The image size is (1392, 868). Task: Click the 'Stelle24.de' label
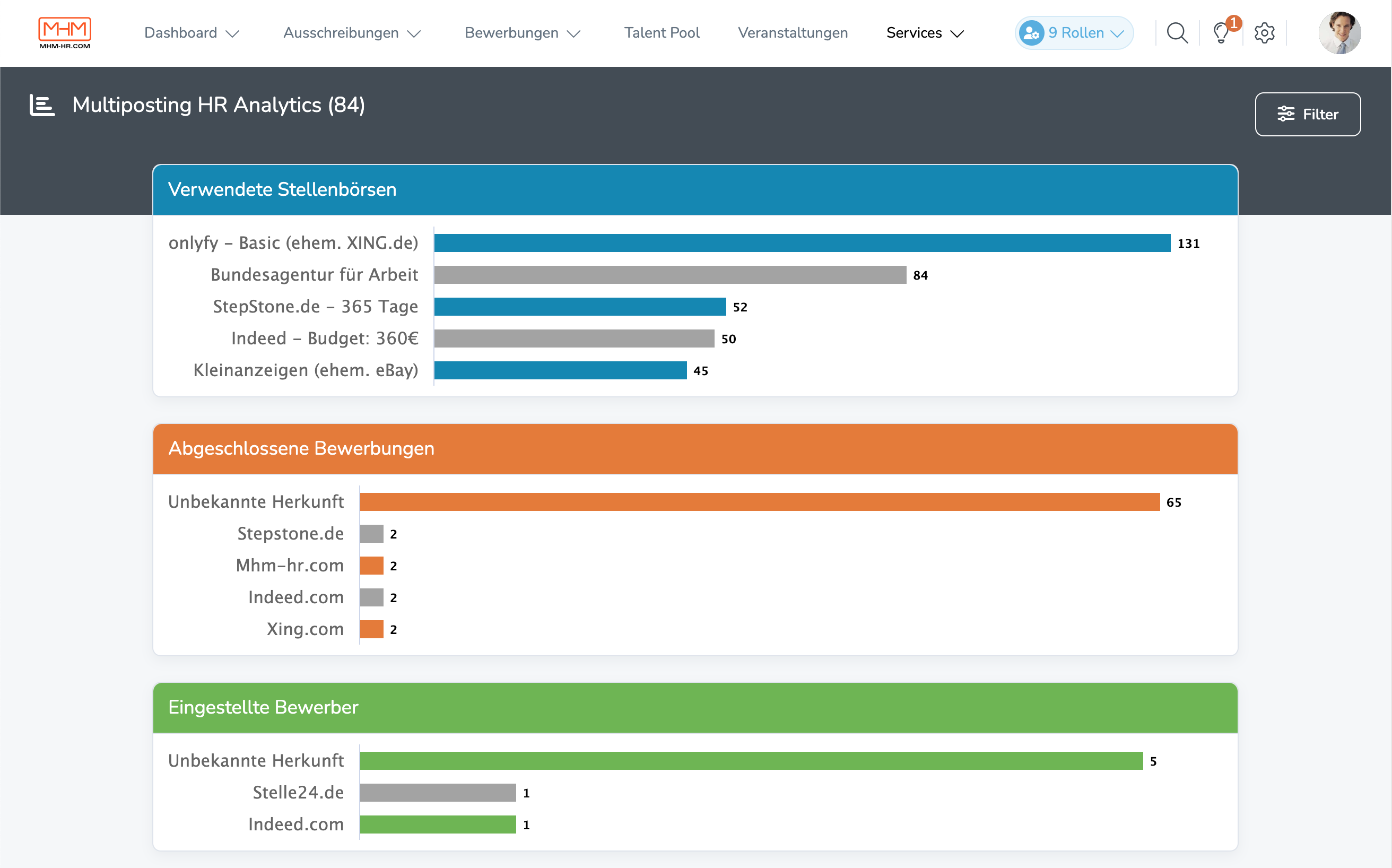click(x=299, y=793)
